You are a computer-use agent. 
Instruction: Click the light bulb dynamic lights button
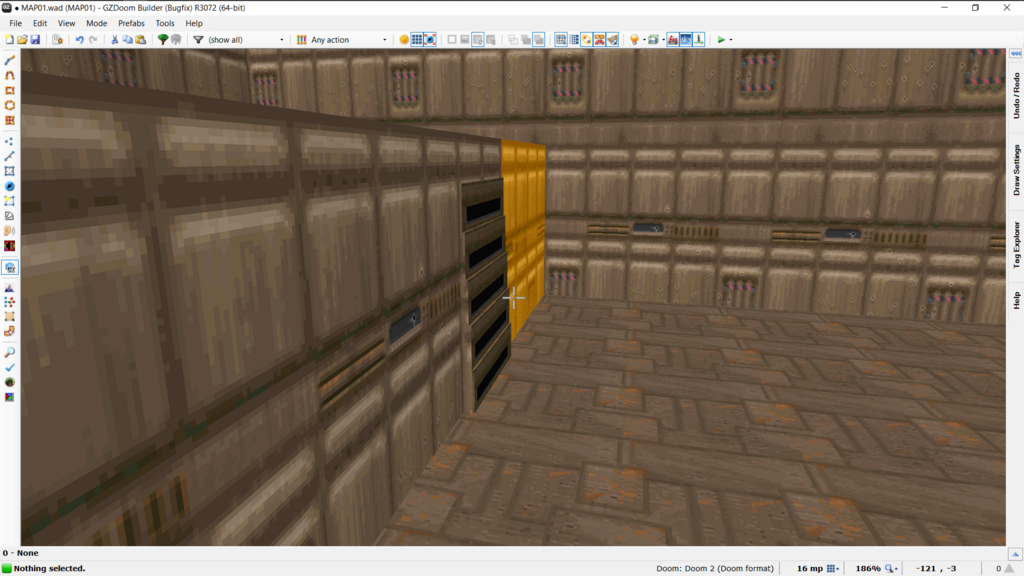[x=633, y=40]
